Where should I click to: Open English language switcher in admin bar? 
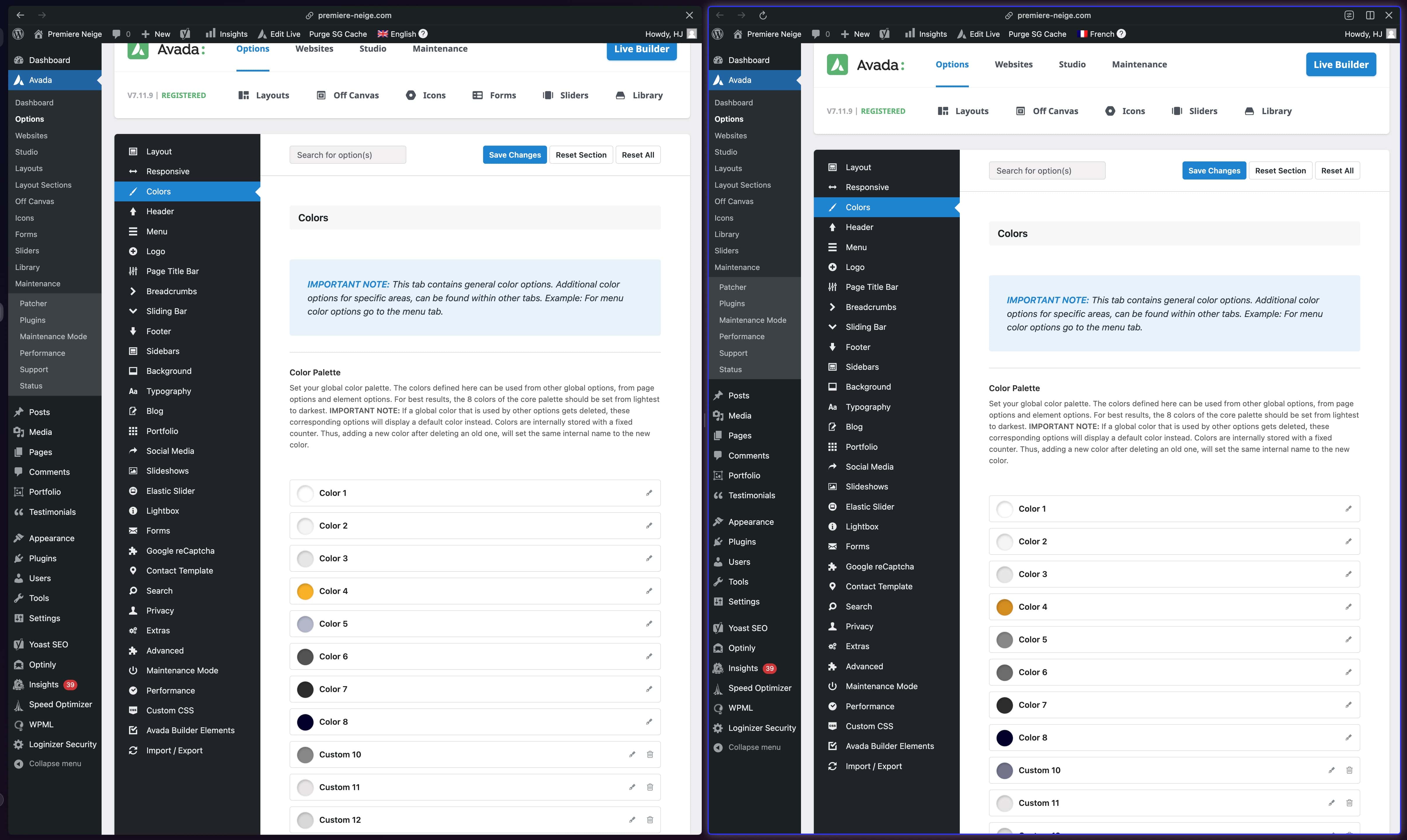[397, 34]
